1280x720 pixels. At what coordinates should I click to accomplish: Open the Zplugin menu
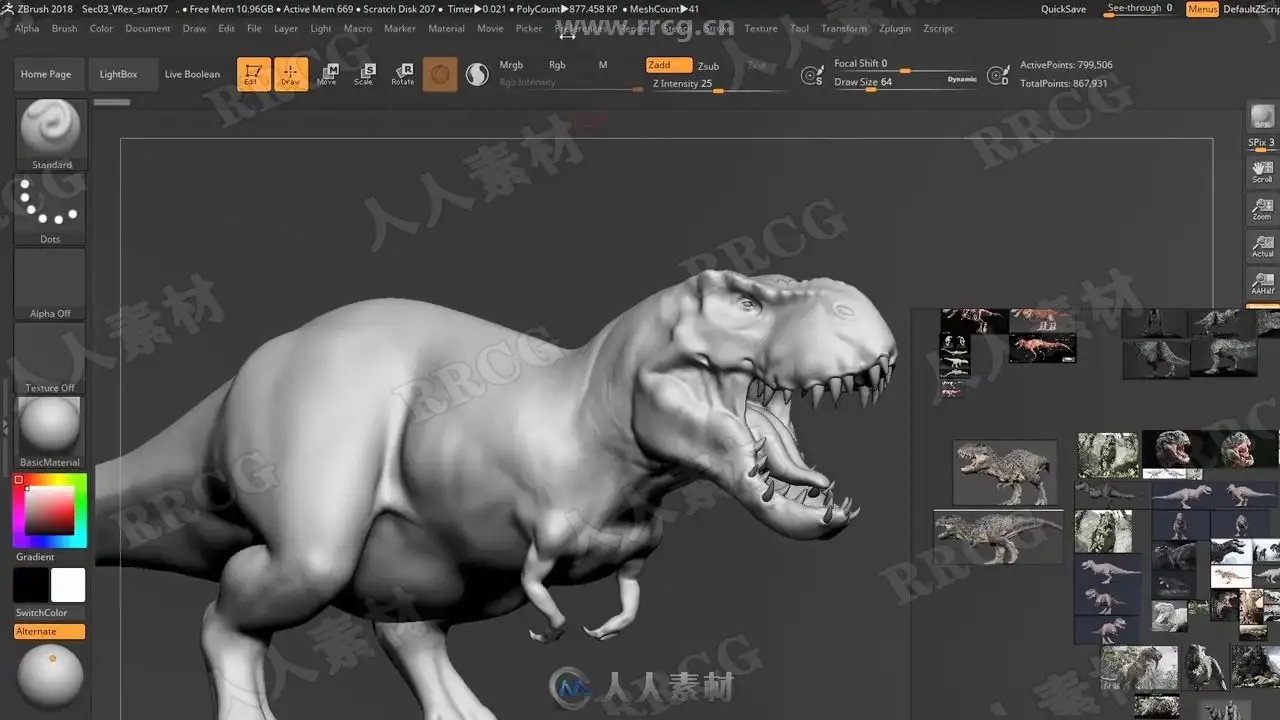coord(895,28)
